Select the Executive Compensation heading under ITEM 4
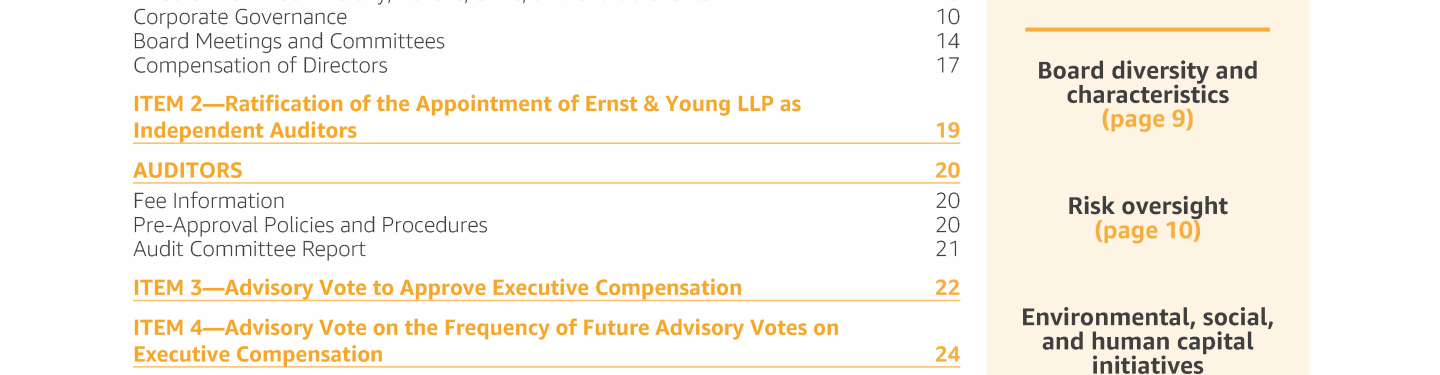Viewport: 1440px width, 375px height. tap(258, 354)
